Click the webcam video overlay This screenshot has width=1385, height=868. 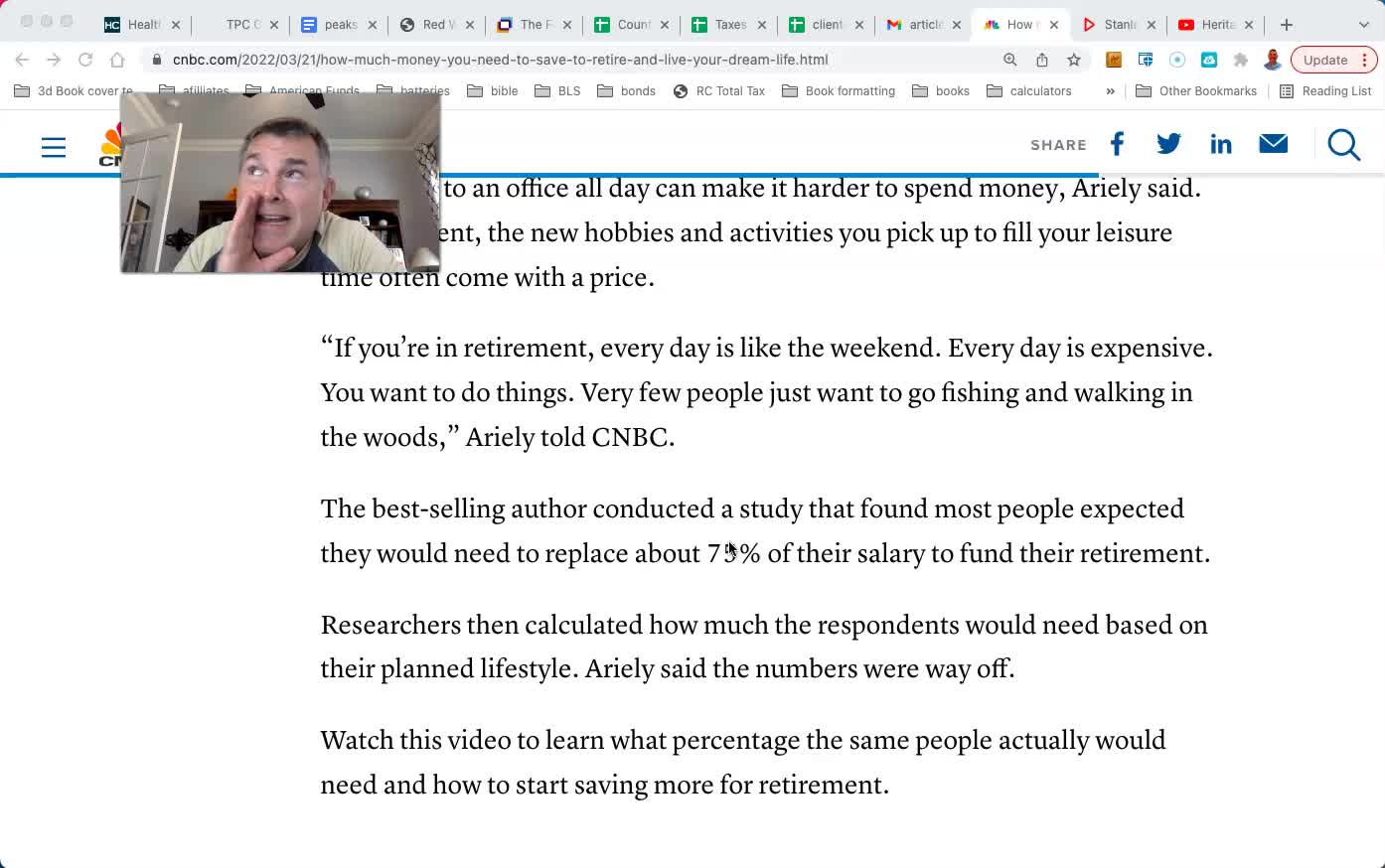tap(280, 183)
